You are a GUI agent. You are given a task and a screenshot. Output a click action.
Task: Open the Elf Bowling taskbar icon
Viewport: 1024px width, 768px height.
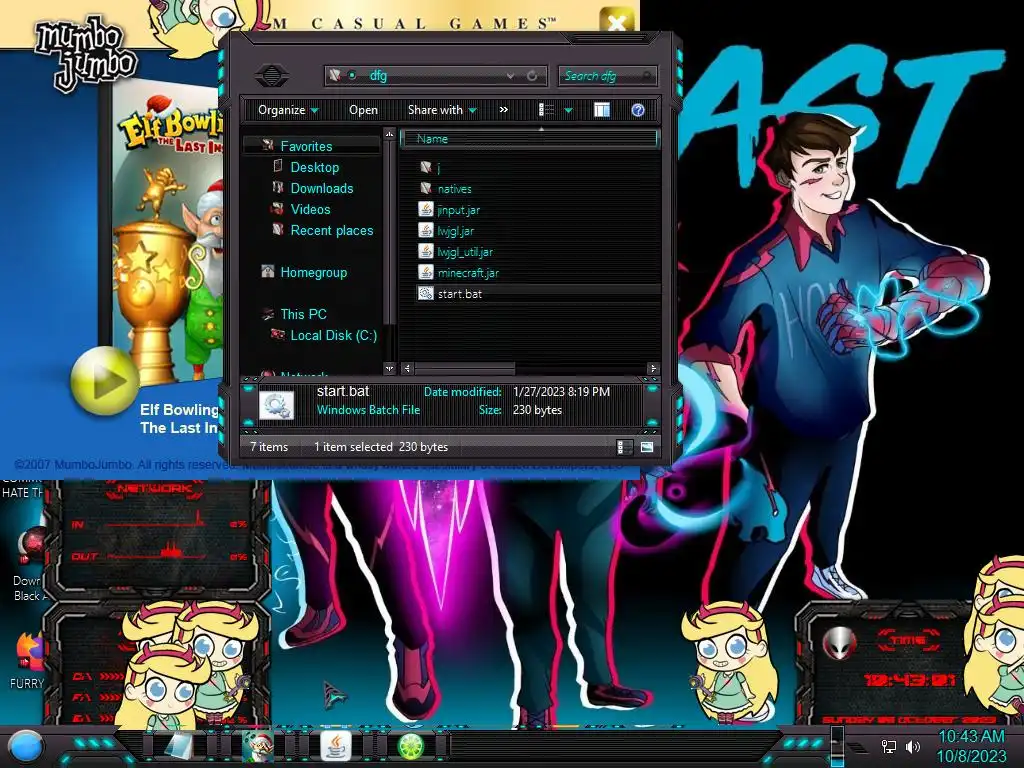point(257,746)
